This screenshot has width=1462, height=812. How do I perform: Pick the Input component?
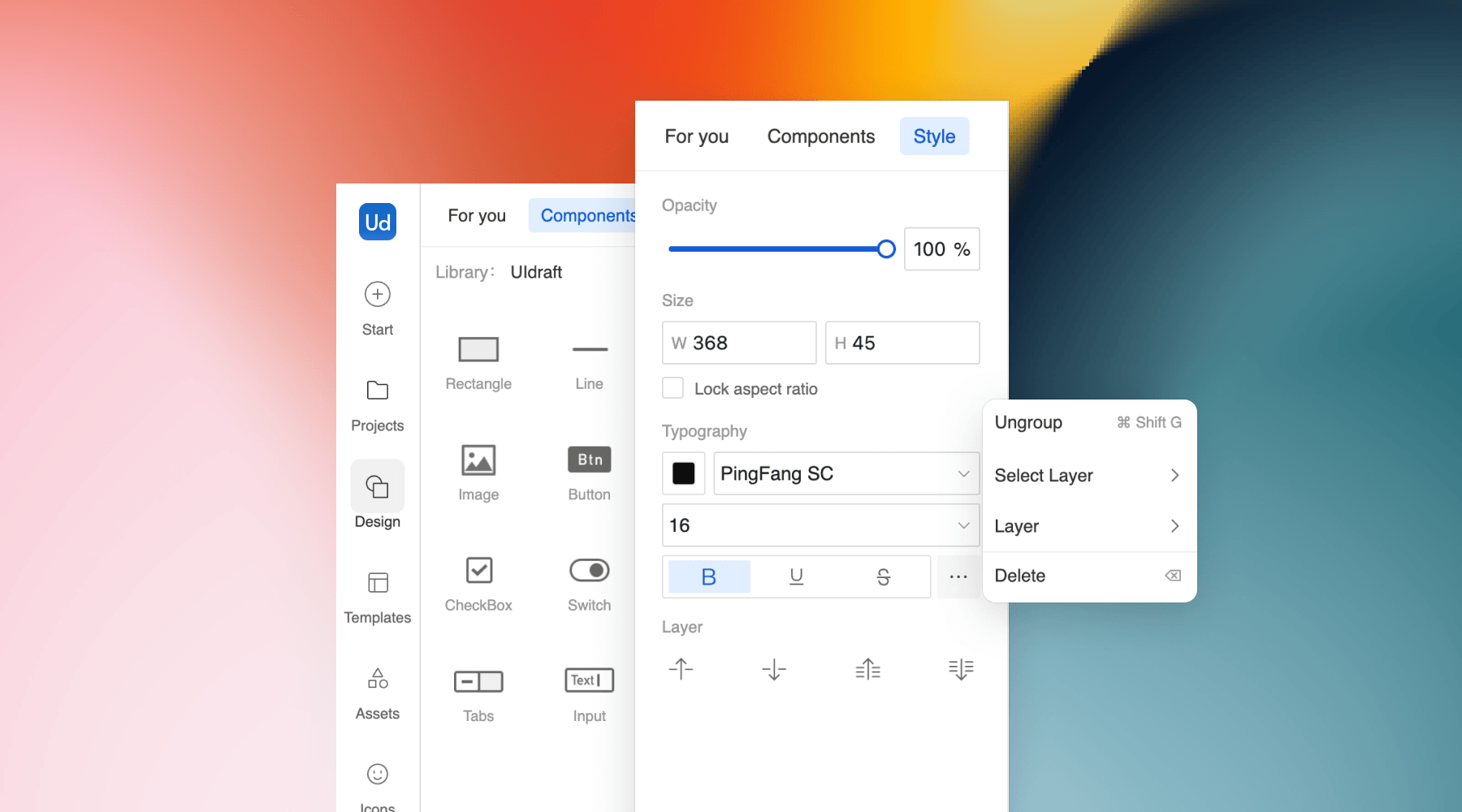588,681
